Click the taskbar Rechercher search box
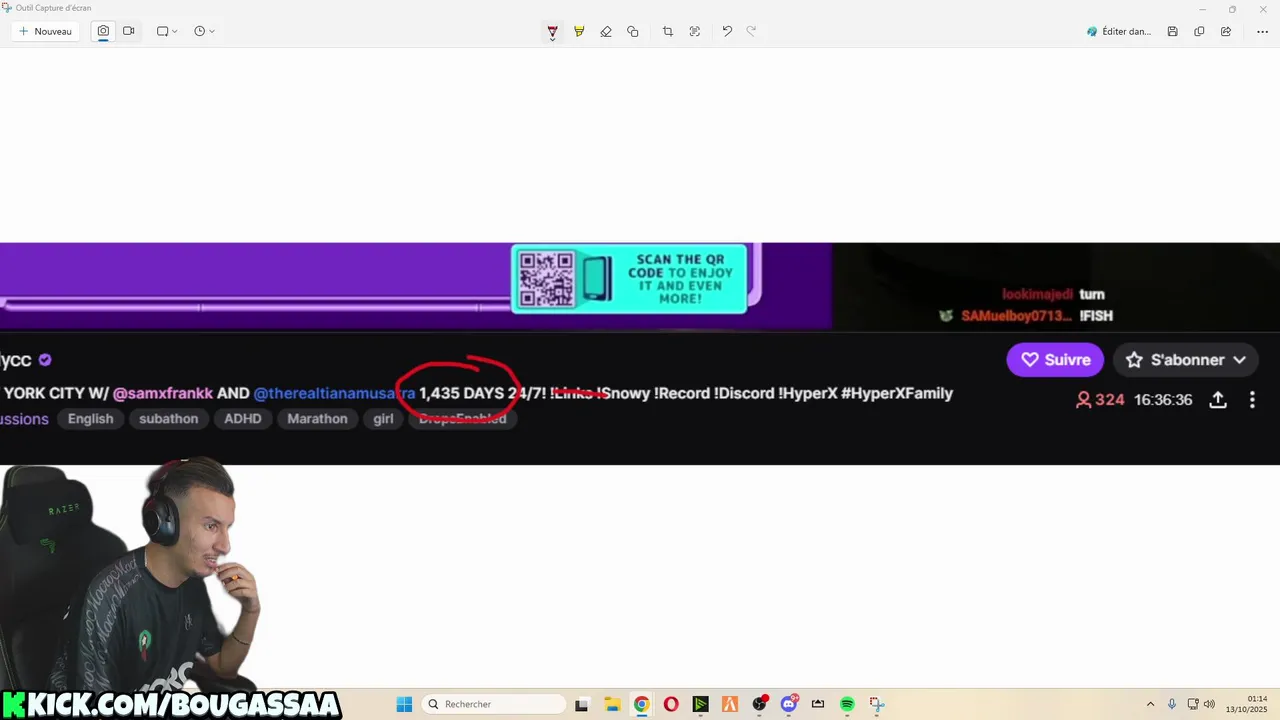Image resolution: width=1280 pixels, height=720 pixels. 495,704
